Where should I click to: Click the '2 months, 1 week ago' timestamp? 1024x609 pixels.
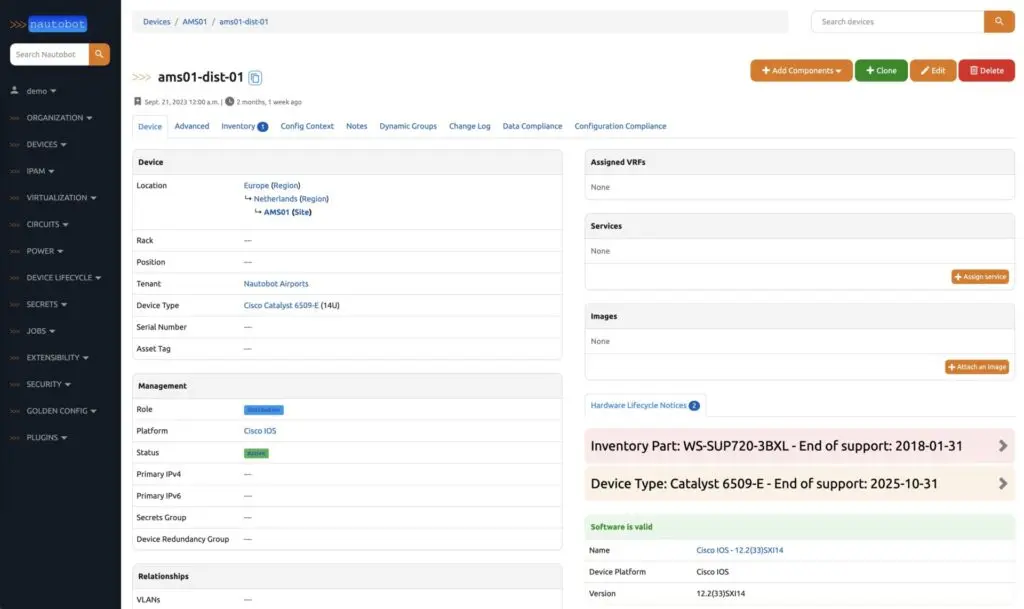[268, 102]
